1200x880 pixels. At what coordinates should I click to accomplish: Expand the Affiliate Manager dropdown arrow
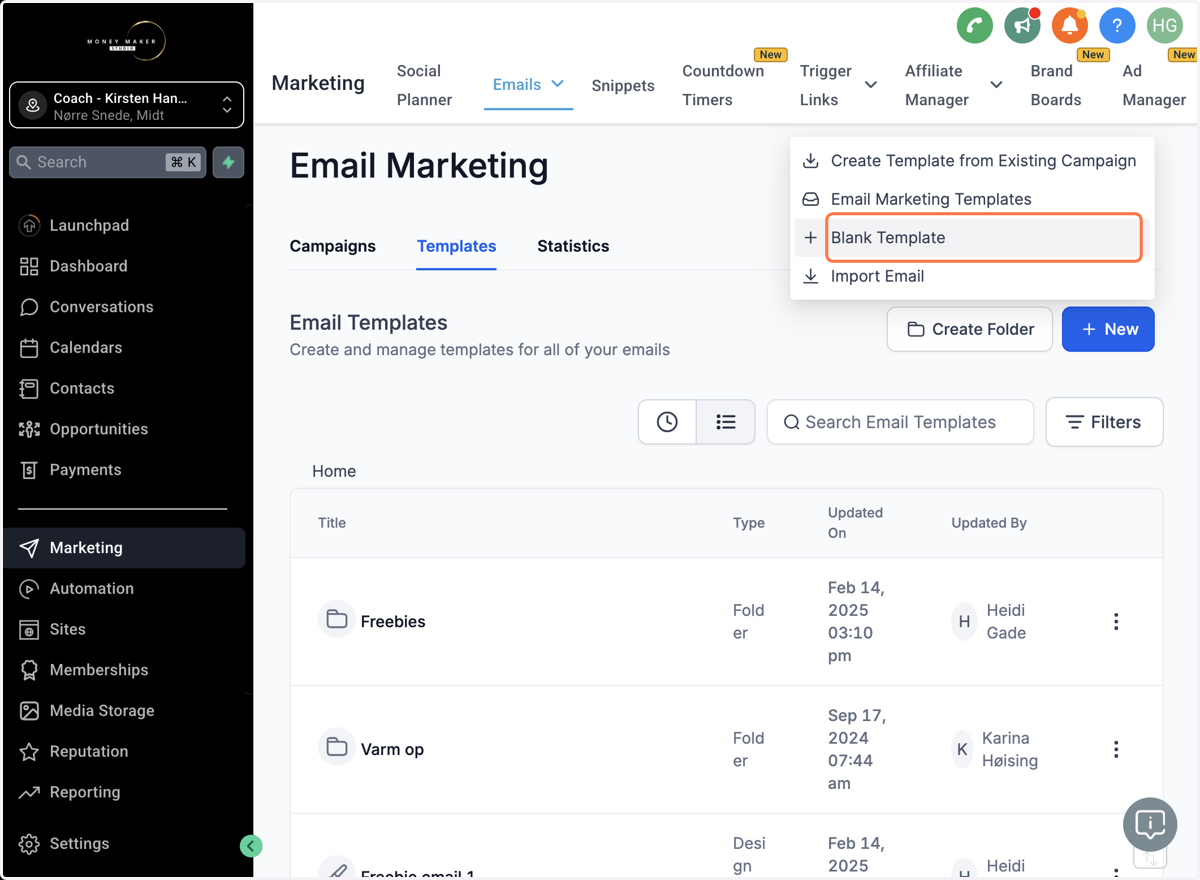[996, 85]
